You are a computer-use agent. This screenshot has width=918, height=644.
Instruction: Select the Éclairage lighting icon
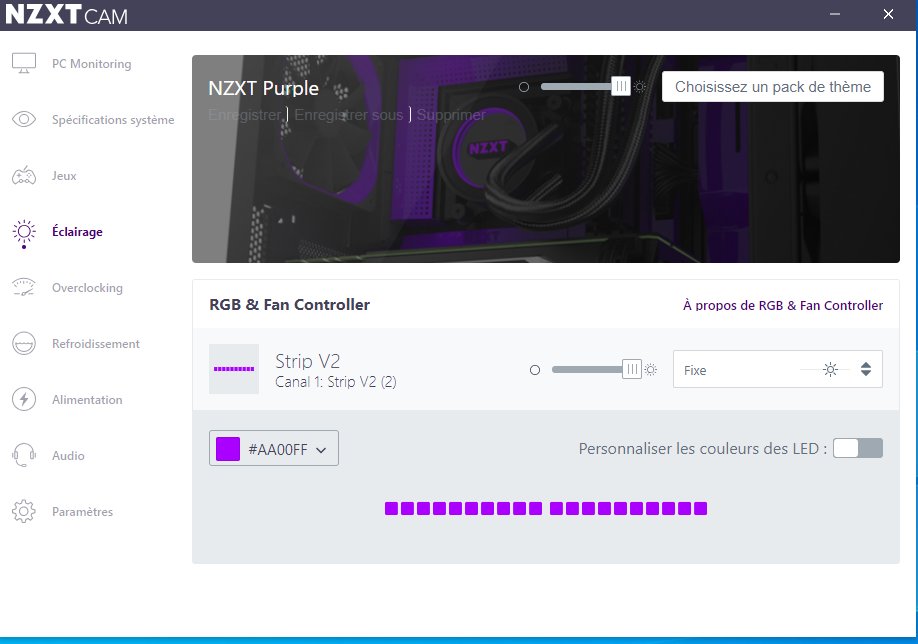[x=25, y=231]
